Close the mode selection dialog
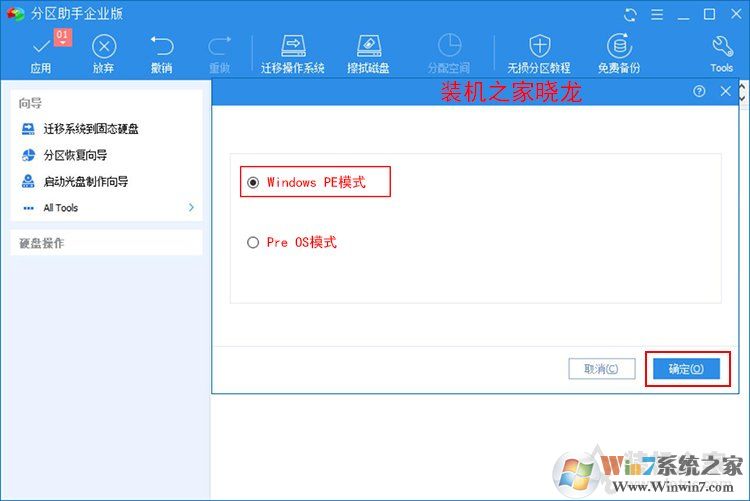The width and height of the screenshot is (750, 501). point(726,91)
